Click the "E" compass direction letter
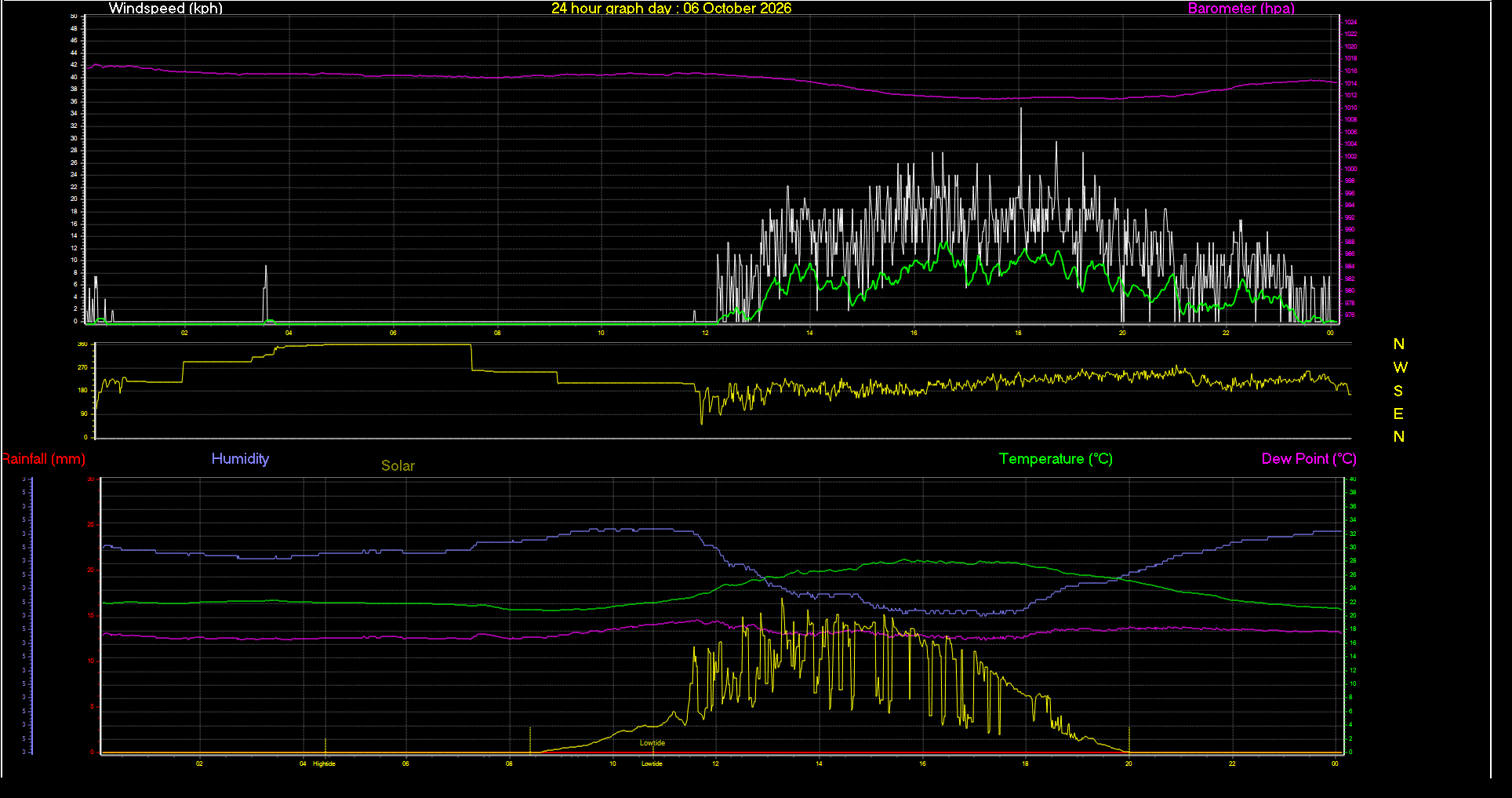 click(x=1398, y=414)
